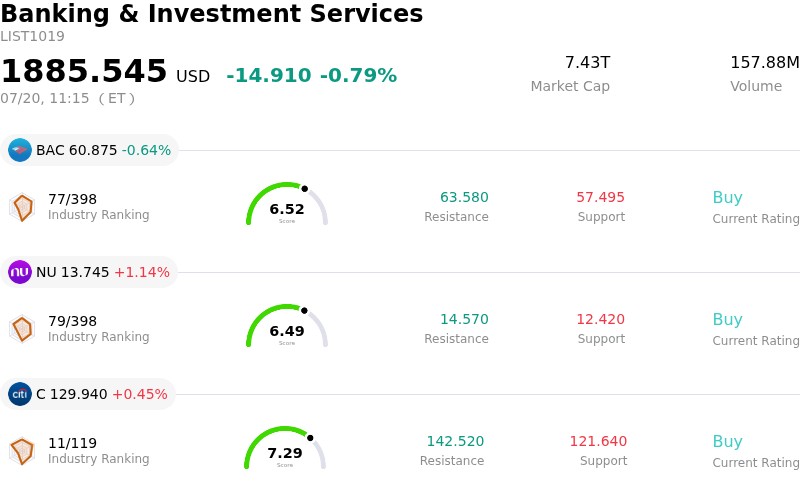Open Citigroup industry ranking radar icon
The image size is (800, 488).
click(x=22, y=451)
